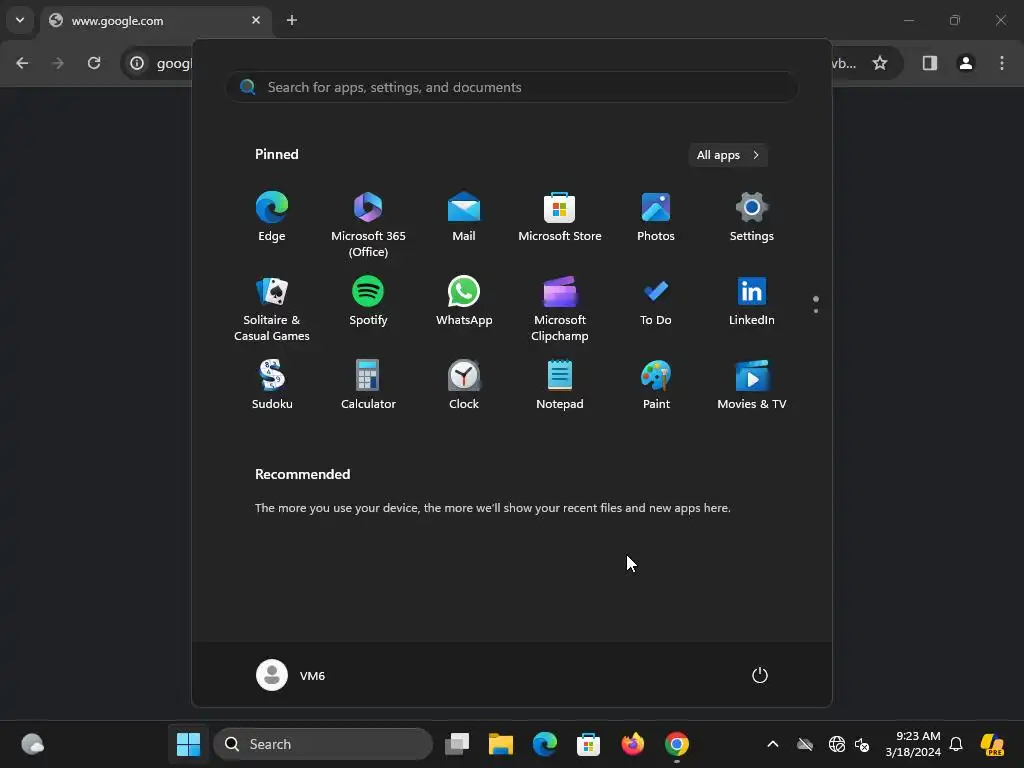The image size is (1024, 768).
Task: Reload the page in Chrome
Action: point(94,63)
